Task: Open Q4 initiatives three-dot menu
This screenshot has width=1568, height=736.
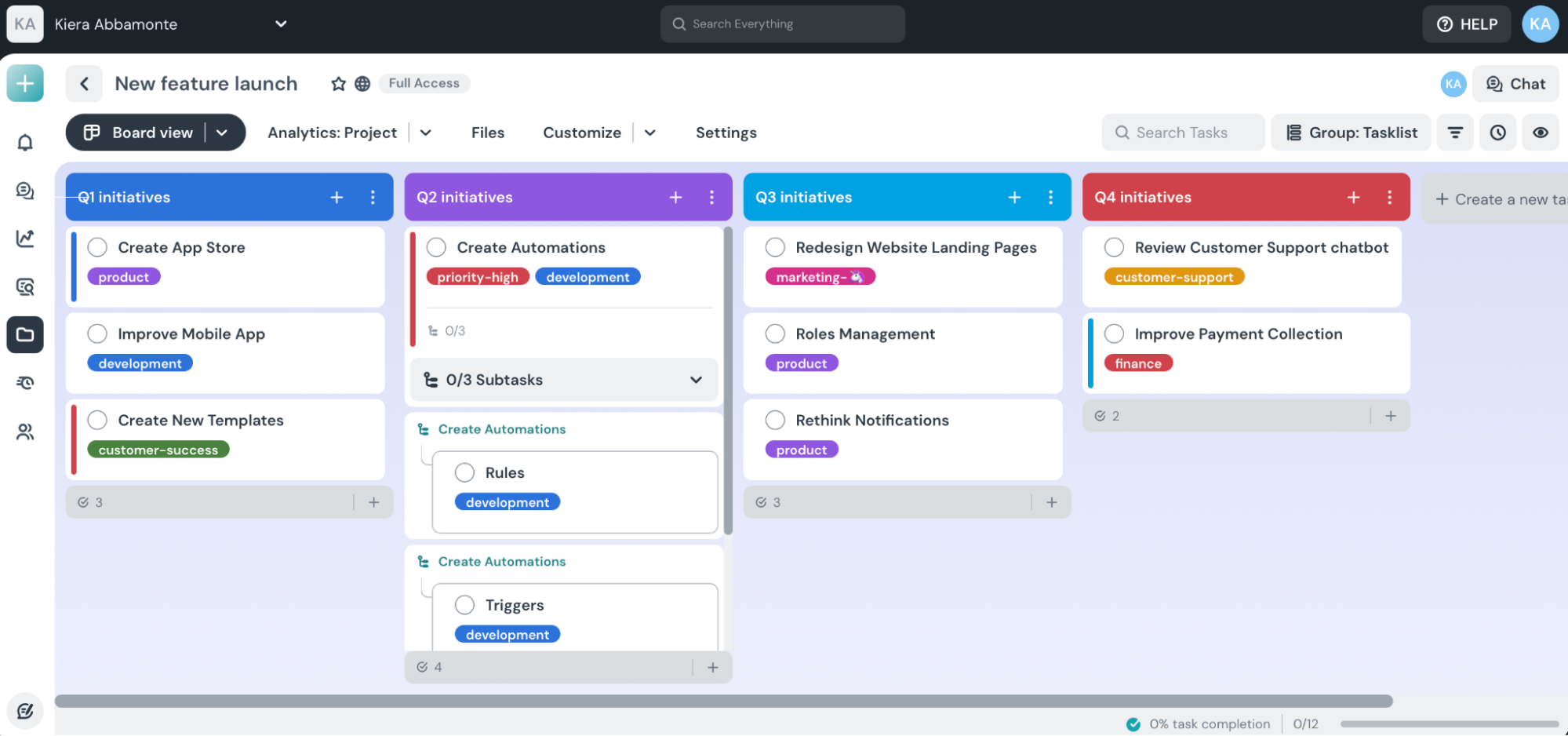Action: click(1389, 198)
